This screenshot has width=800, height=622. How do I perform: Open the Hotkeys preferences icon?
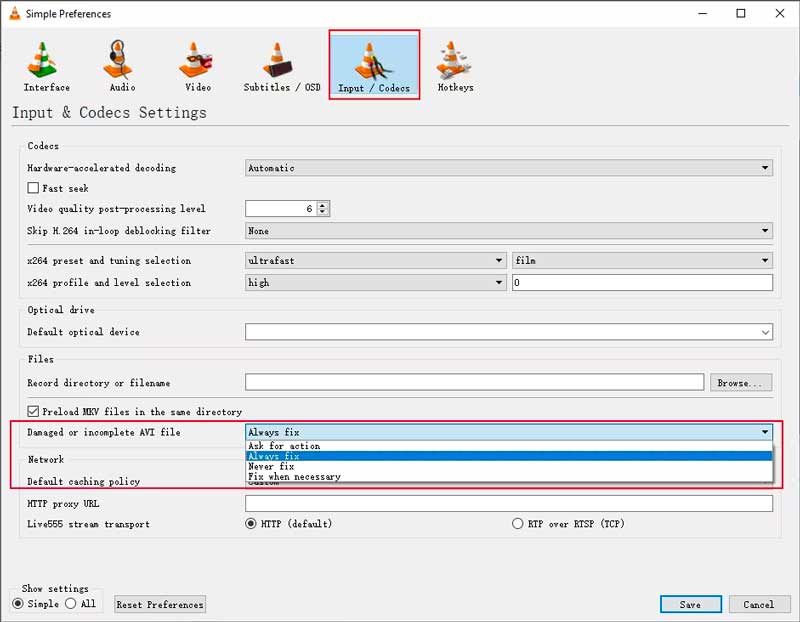click(455, 66)
